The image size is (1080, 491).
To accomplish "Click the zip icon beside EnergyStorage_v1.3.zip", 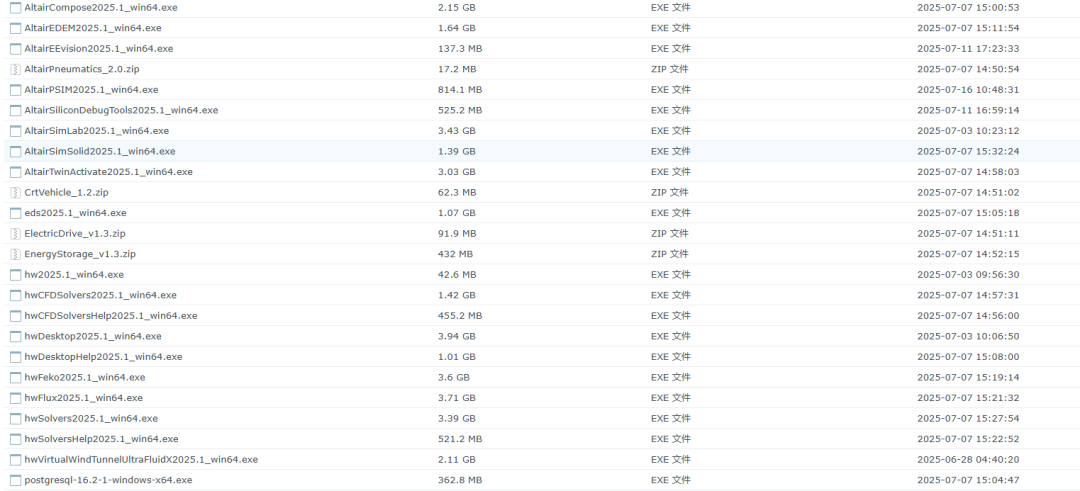I will coord(15,254).
